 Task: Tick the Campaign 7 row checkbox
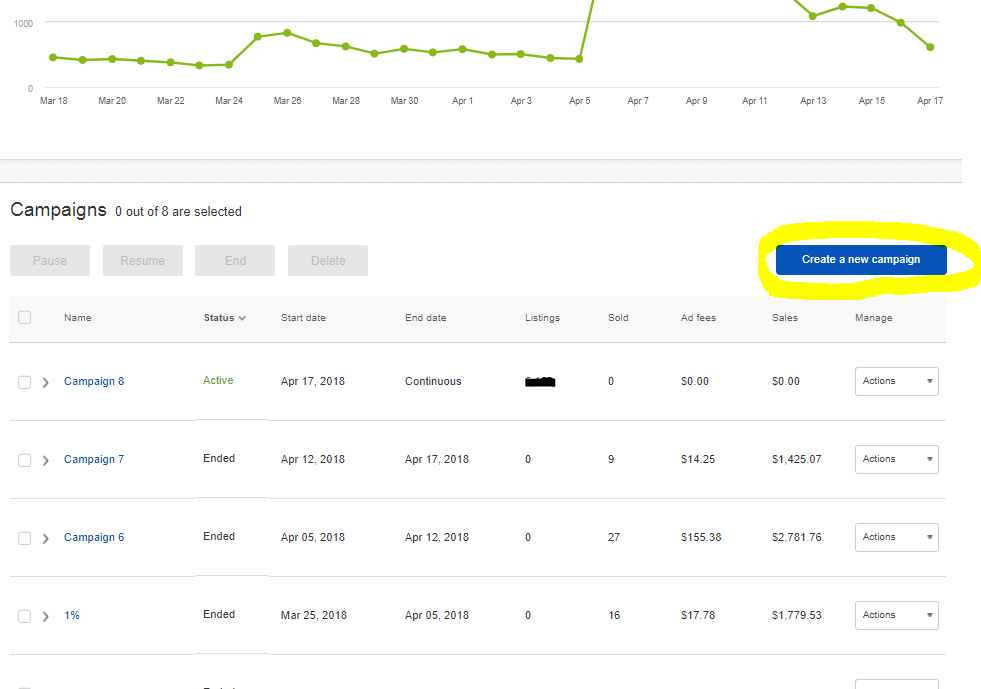tap(25, 460)
